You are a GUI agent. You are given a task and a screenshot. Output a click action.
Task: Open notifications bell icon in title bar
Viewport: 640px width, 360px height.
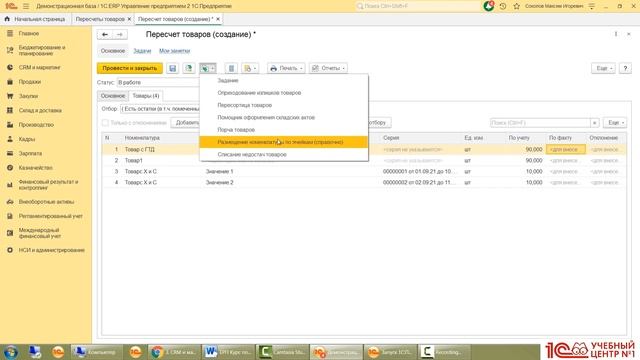point(489,6)
